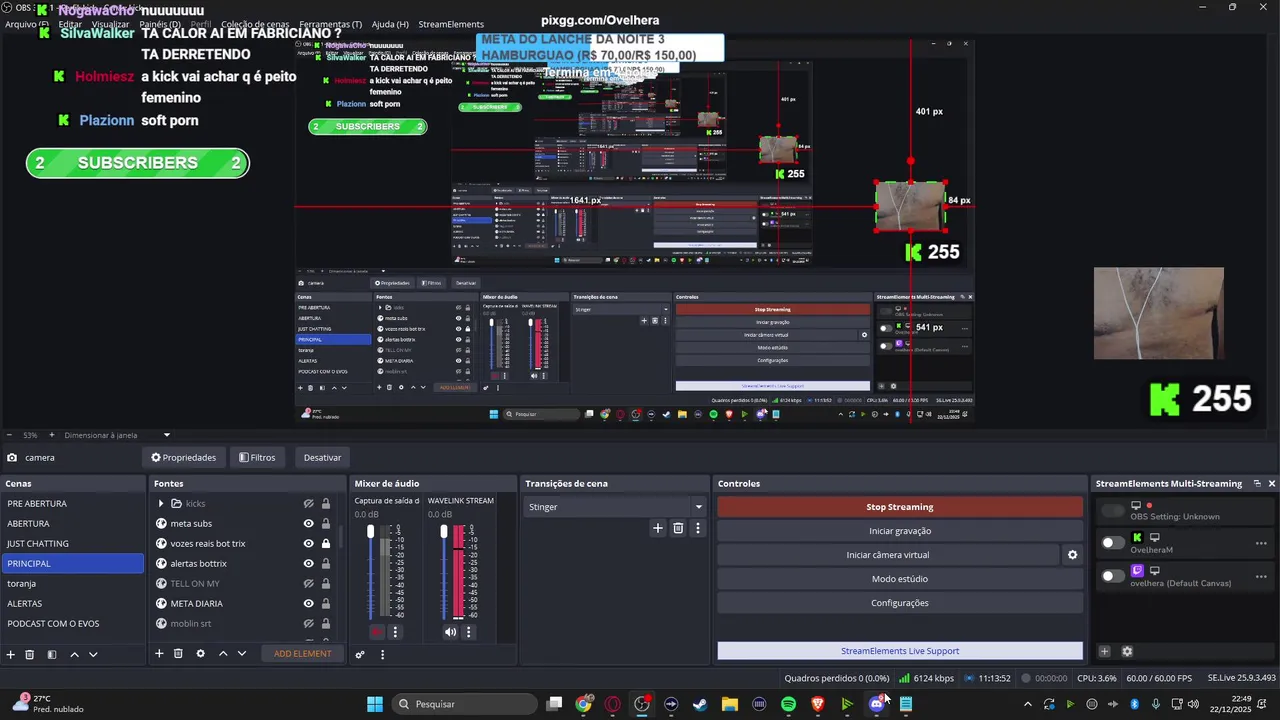The image size is (1280, 720).
Task: Add a new source in Fontes panel
Action: pyautogui.click(x=159, y=653)
